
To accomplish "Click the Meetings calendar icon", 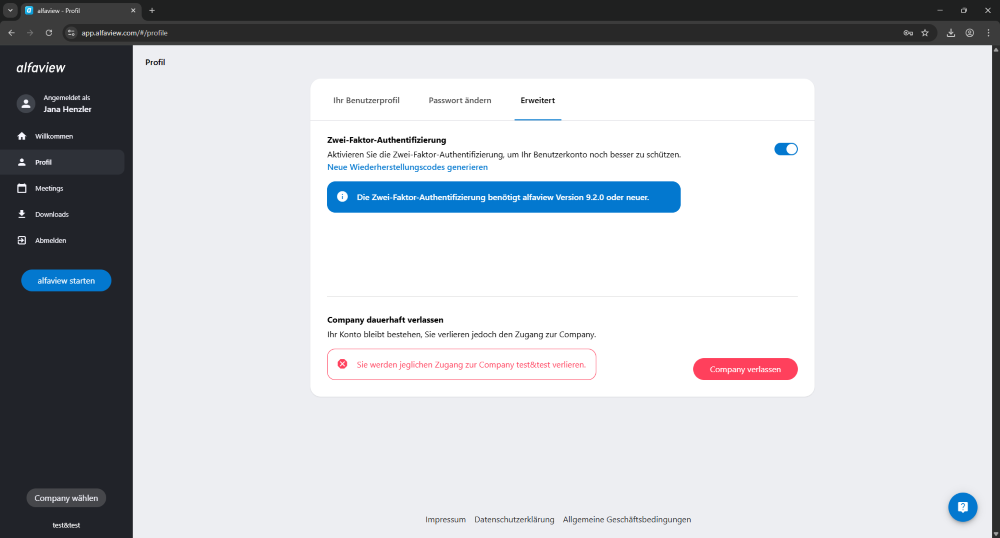I will 22,188.
